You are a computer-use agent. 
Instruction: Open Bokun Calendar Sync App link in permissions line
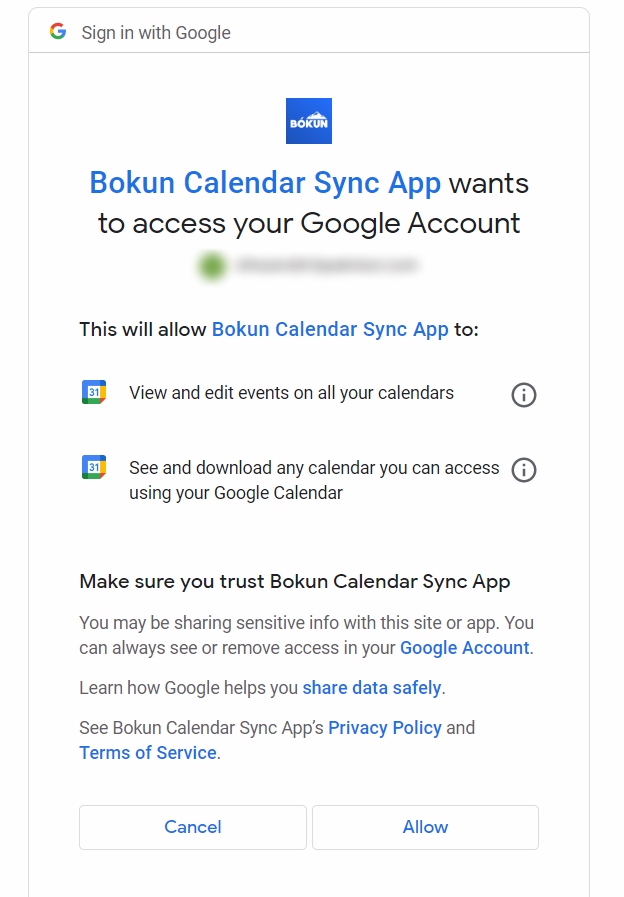tap(330, 330)
